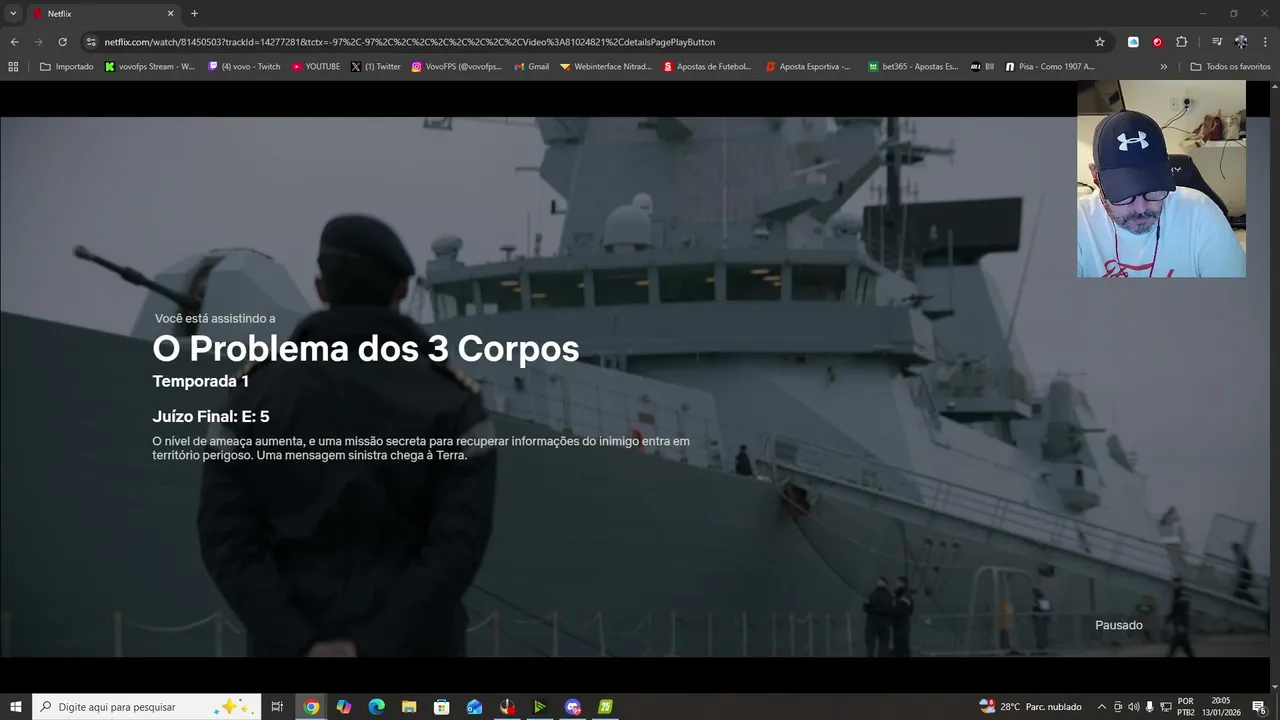Click the Pausado status label

coord(1119,625)
